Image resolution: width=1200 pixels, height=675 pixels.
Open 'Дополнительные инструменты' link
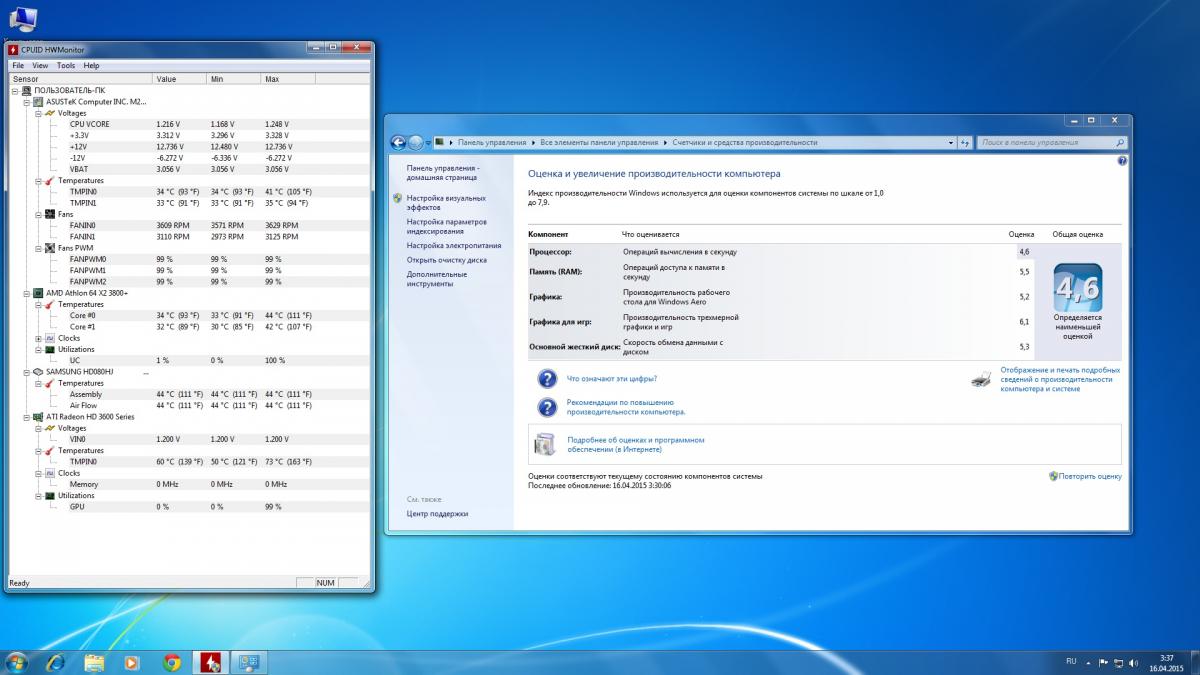(x=437, y=279)
